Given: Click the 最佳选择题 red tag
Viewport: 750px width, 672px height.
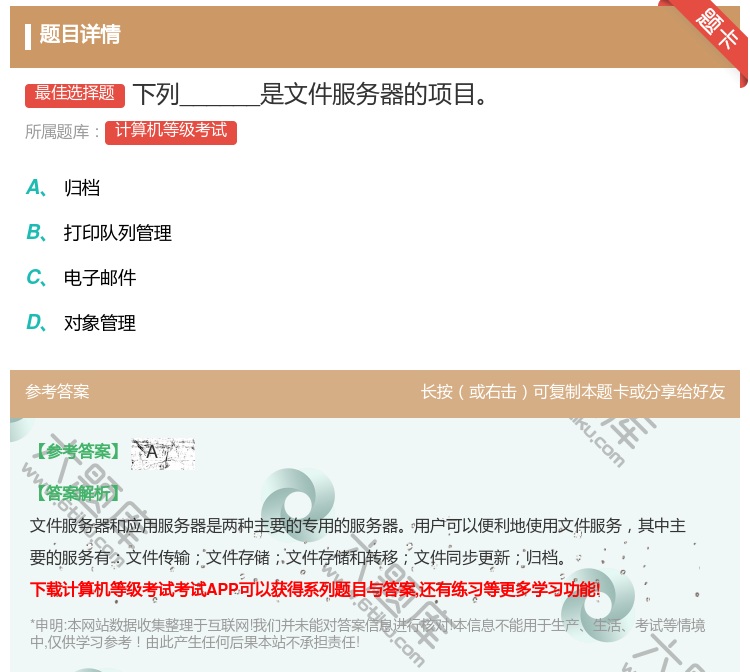Looking at the screenshot, I should tap(75, 94).
